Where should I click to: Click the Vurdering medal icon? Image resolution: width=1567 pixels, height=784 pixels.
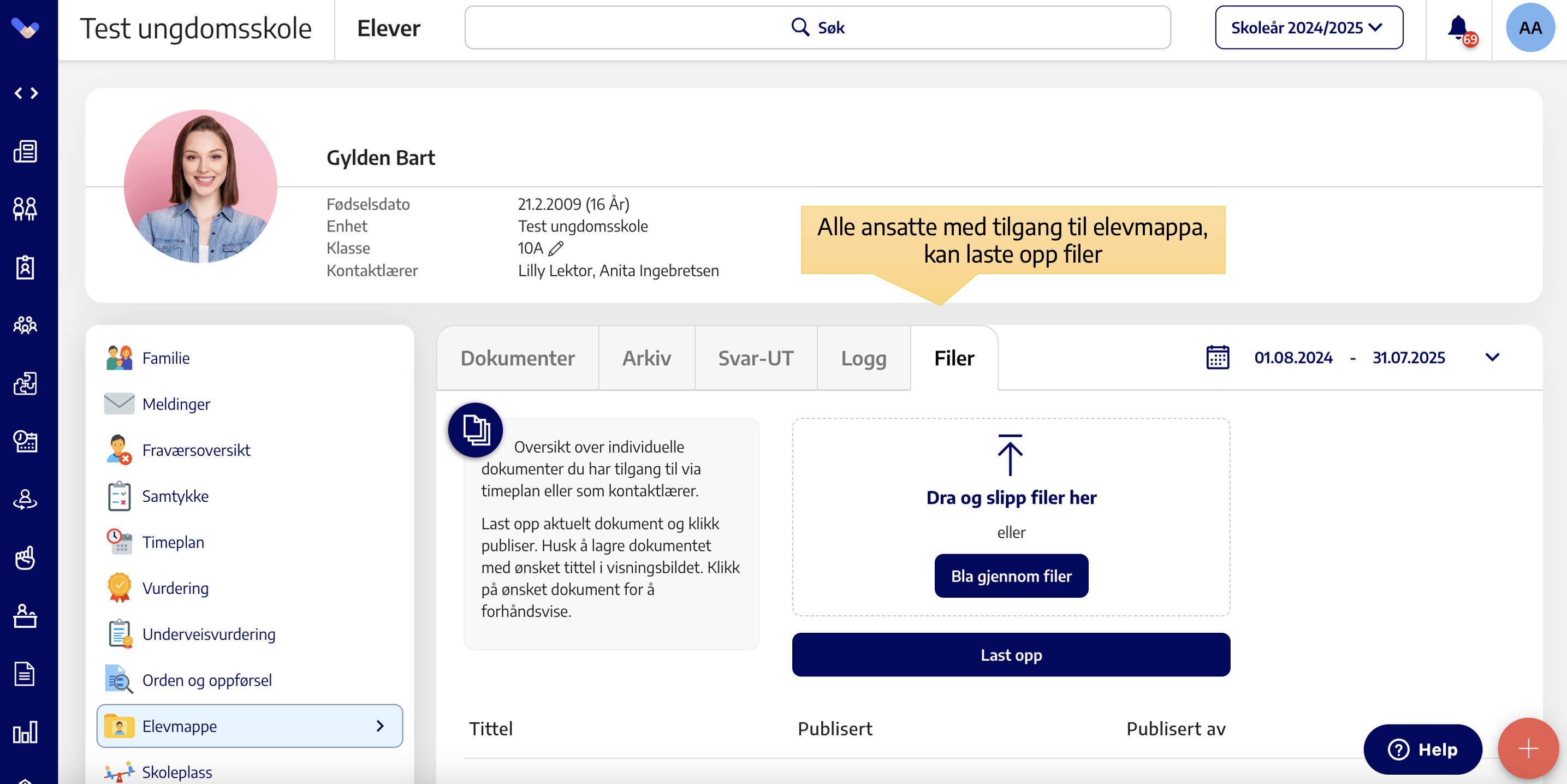[119, 587]
